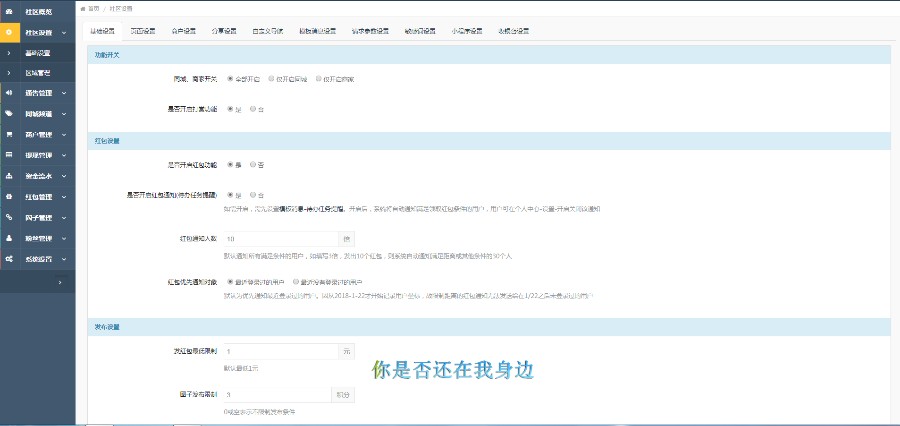
Task: Click the shop cart icon for 商户管理
Action: [x=9, y=134]
